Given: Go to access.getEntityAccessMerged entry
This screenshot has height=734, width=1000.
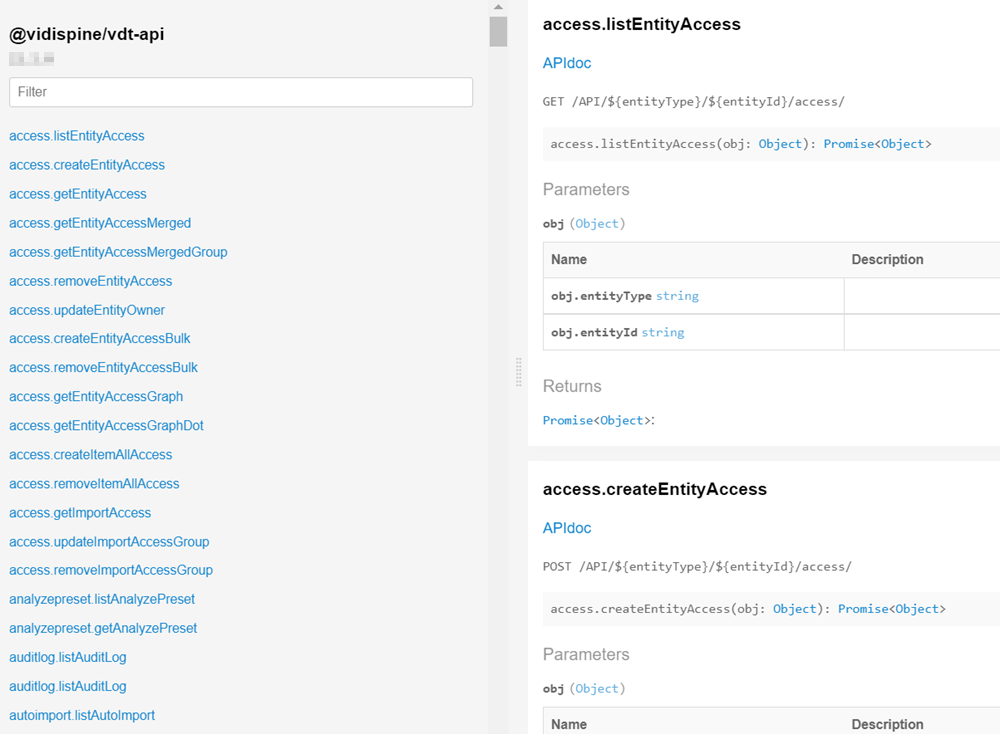Looking at the screenshot, I should [x=100, y=223].
